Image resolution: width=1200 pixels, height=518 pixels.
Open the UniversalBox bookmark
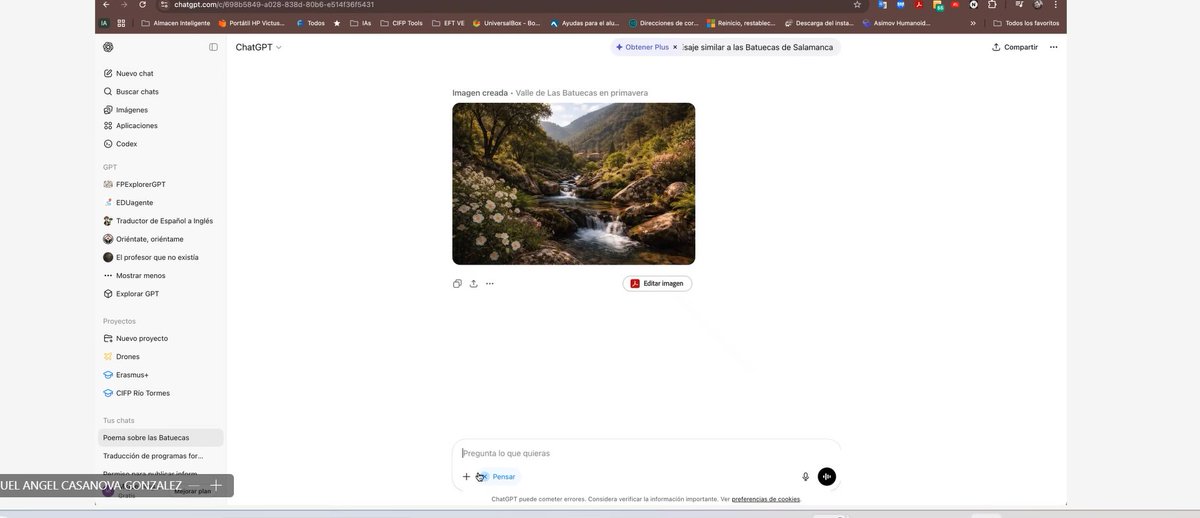coord(507,23)
